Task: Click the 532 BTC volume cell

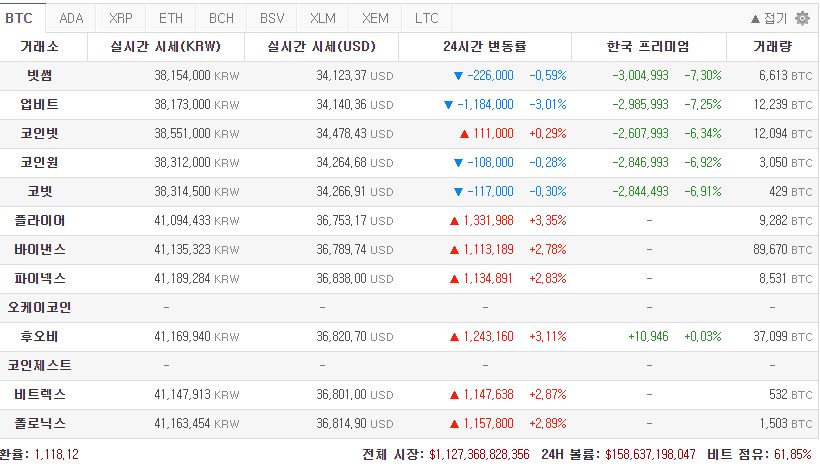Action: tap(791, 395)
